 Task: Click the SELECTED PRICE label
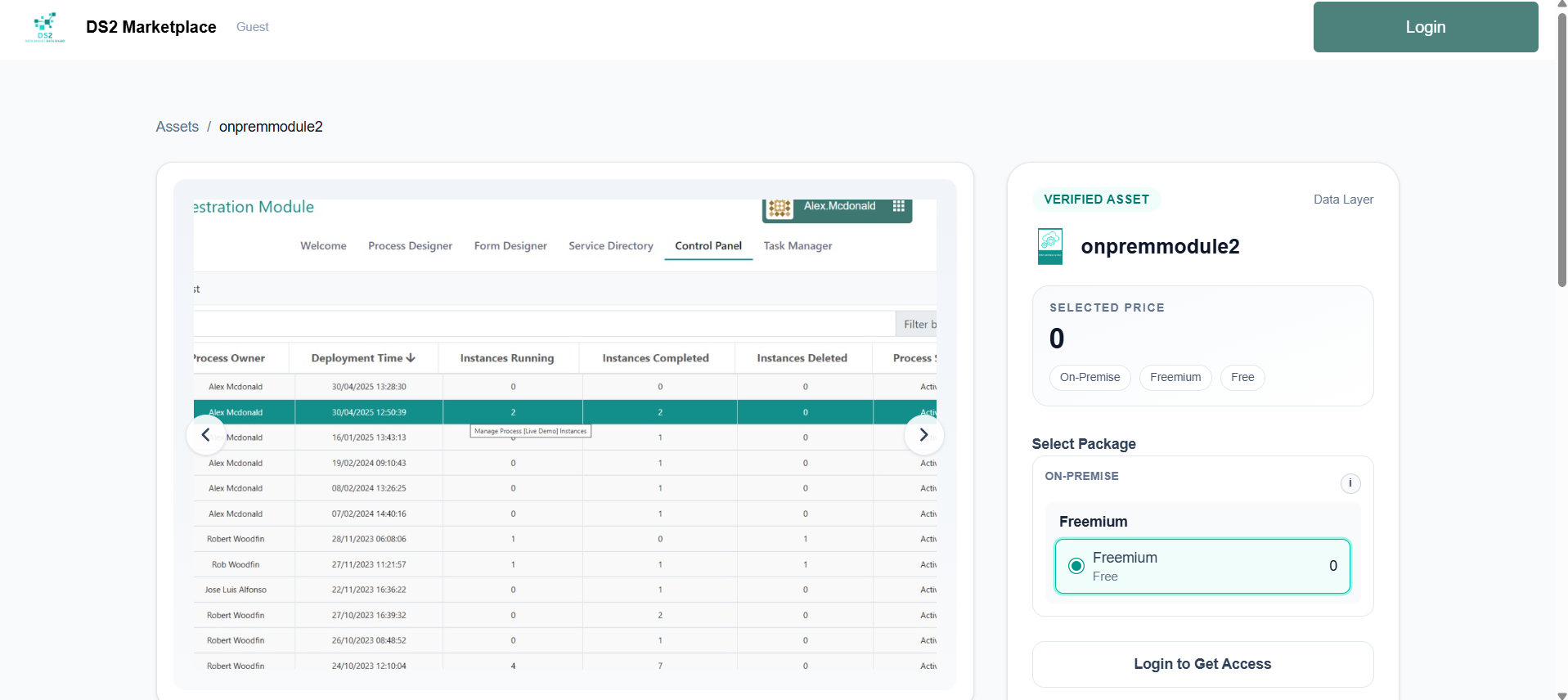pyautogui.click(x=1107, y=307)
